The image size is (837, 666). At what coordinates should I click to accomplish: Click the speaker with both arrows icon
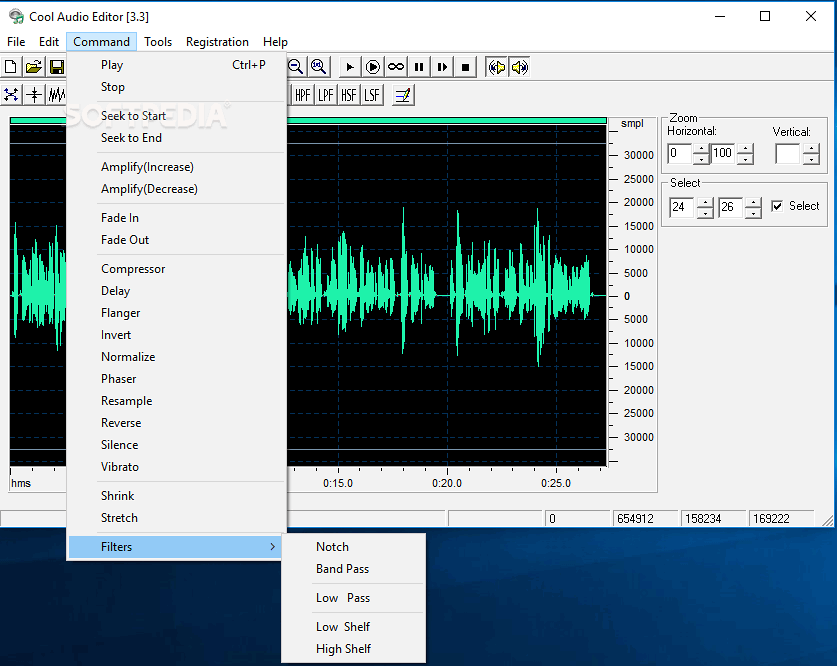pyautogui.click(x=496, y=67)
